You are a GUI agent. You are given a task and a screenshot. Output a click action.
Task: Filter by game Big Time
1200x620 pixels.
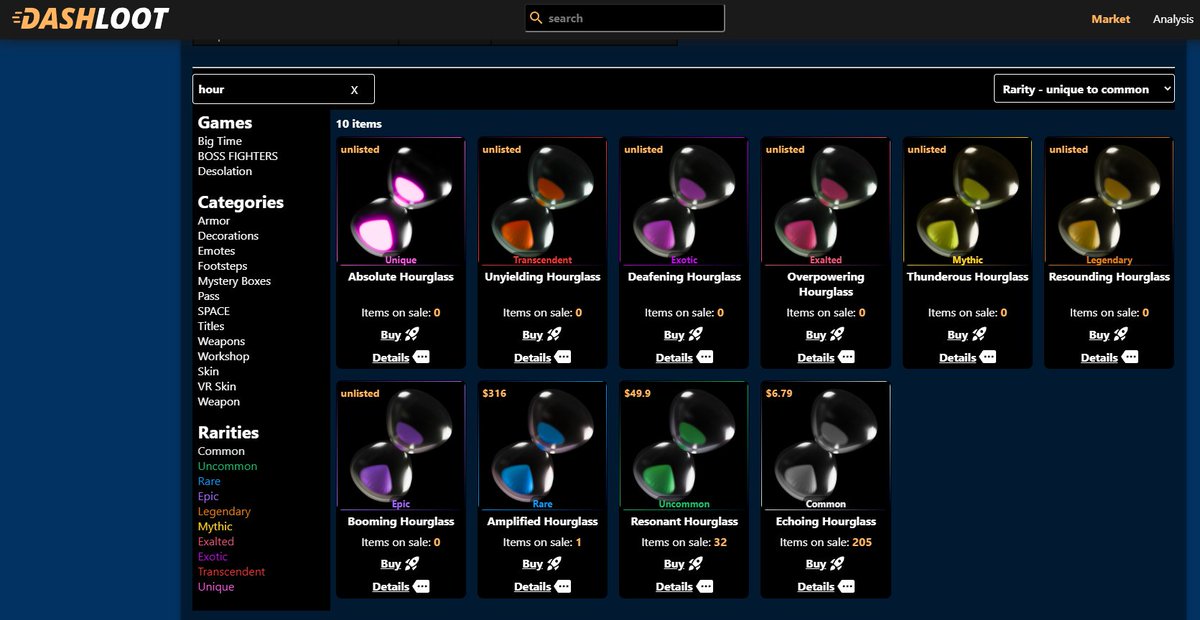point(220,141)
